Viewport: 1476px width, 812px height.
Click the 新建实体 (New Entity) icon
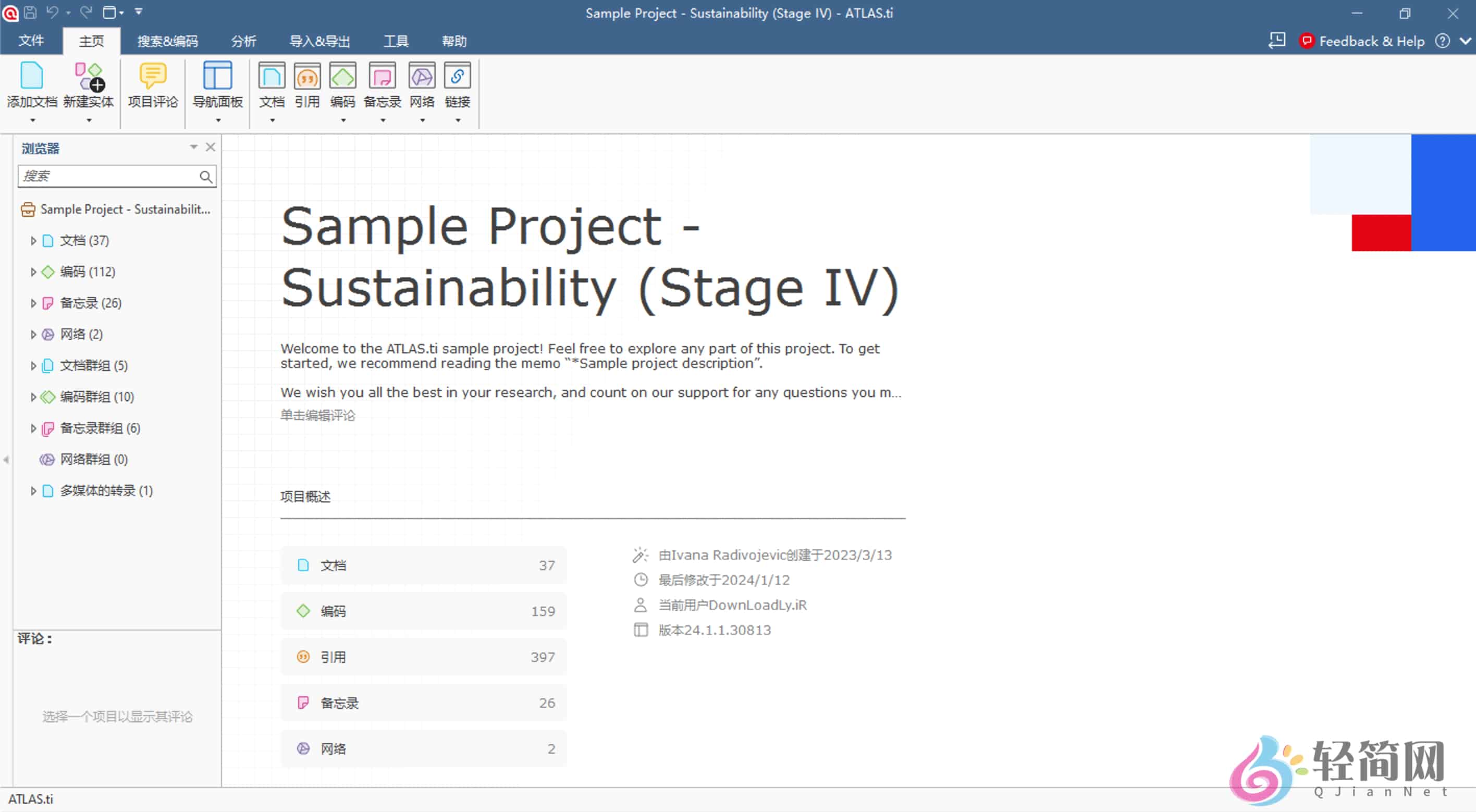[88, 76]
